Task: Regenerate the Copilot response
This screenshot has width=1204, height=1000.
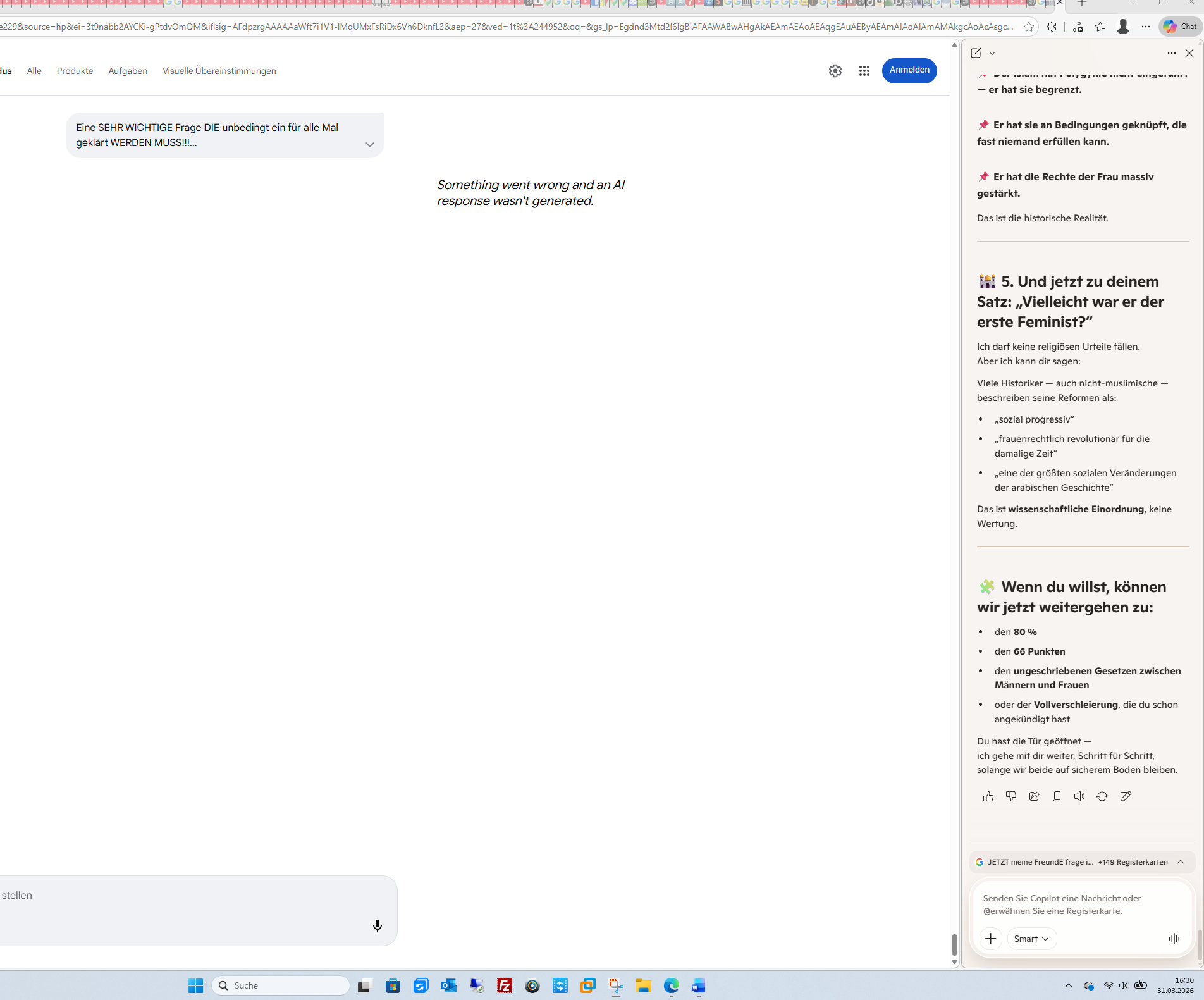Action: (1102, 796)
